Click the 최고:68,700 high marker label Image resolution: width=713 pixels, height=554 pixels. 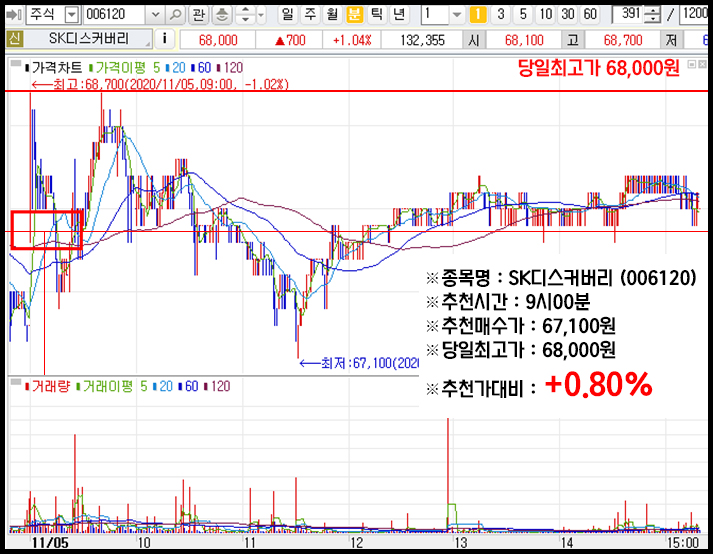pyautogui.click(x=160, y=85)
